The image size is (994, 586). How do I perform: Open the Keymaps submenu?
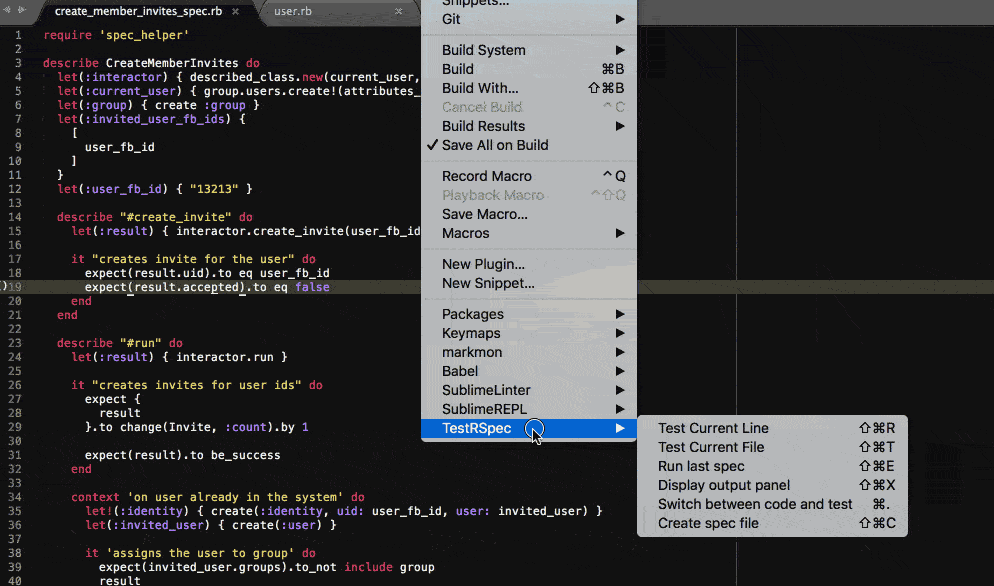click(529, 334)
